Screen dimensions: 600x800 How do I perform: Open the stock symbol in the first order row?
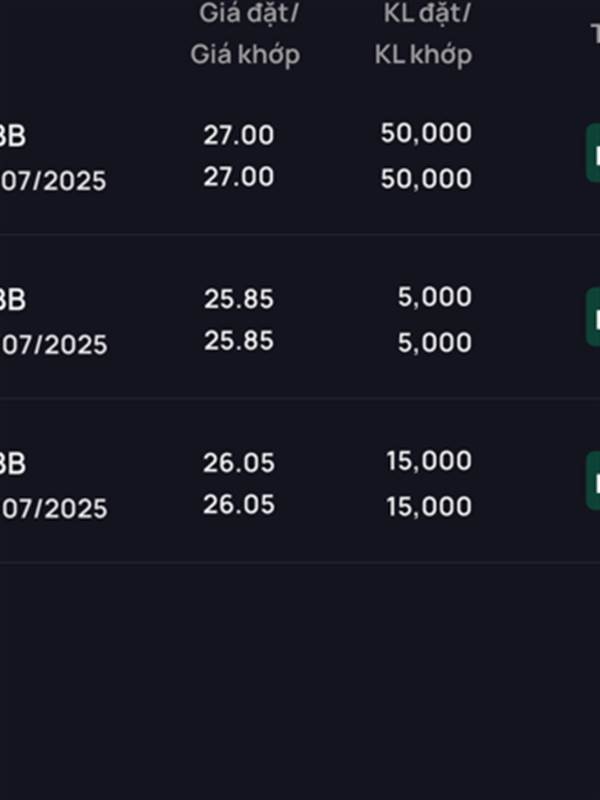(x=12, y=136)
